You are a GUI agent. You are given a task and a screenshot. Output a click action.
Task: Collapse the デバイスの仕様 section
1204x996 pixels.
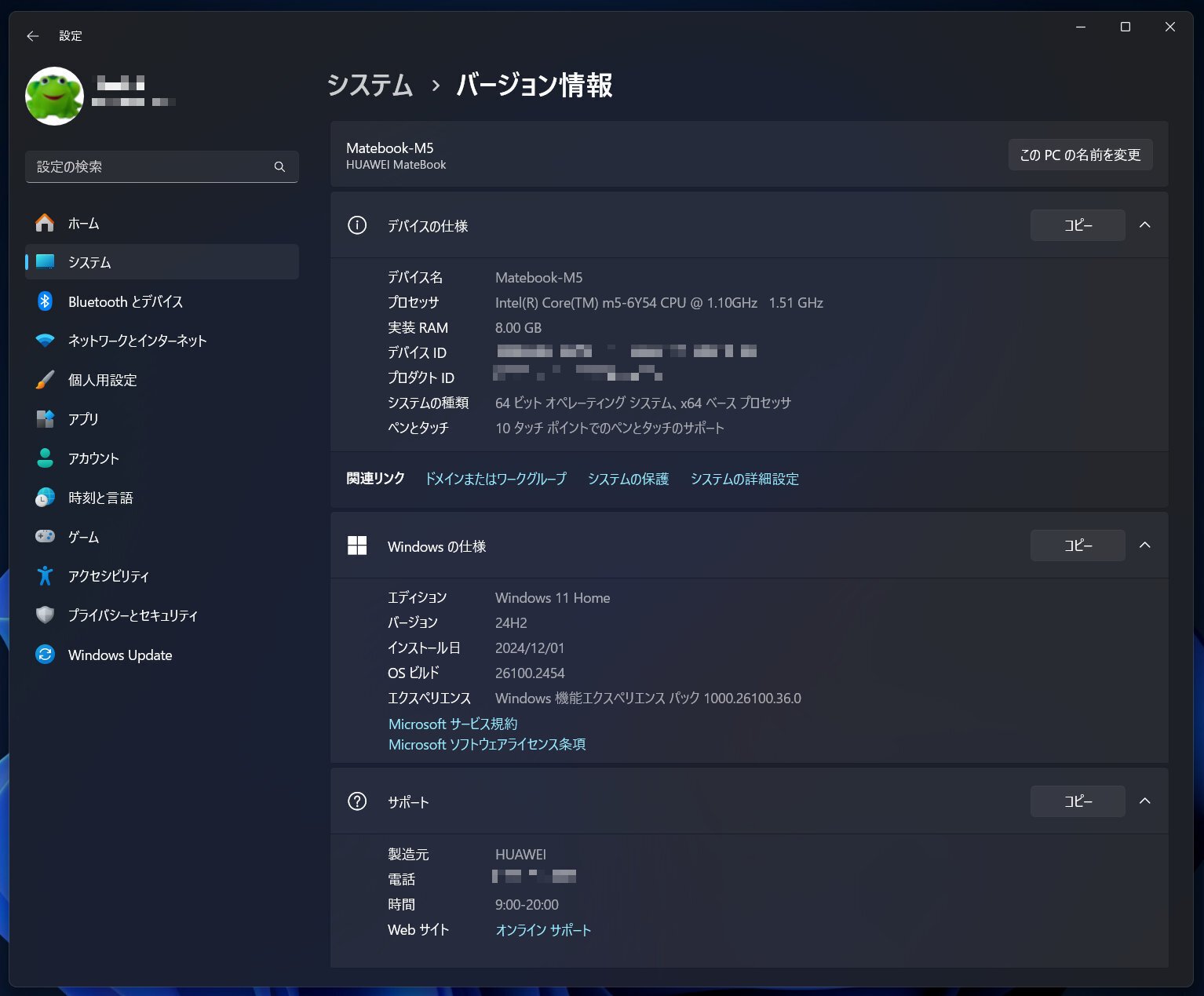tap(1145, 225)
